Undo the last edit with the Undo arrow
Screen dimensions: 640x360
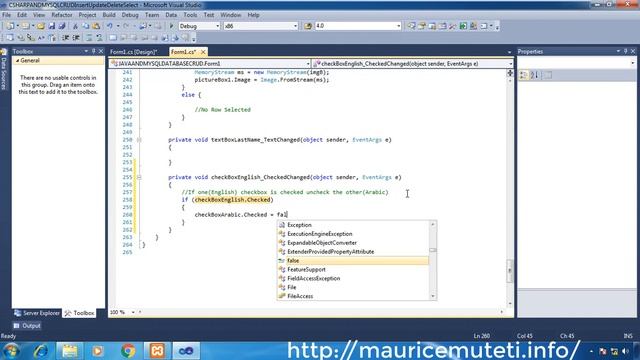pyautogui.click(x=110, y=26)
